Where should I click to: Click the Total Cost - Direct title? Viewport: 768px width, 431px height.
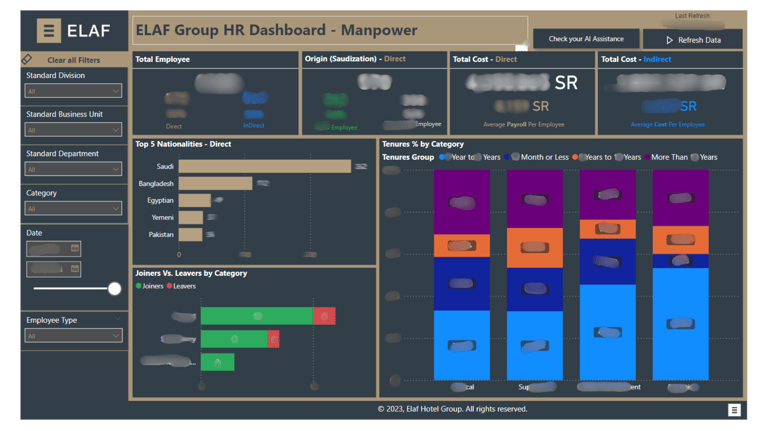484,59
